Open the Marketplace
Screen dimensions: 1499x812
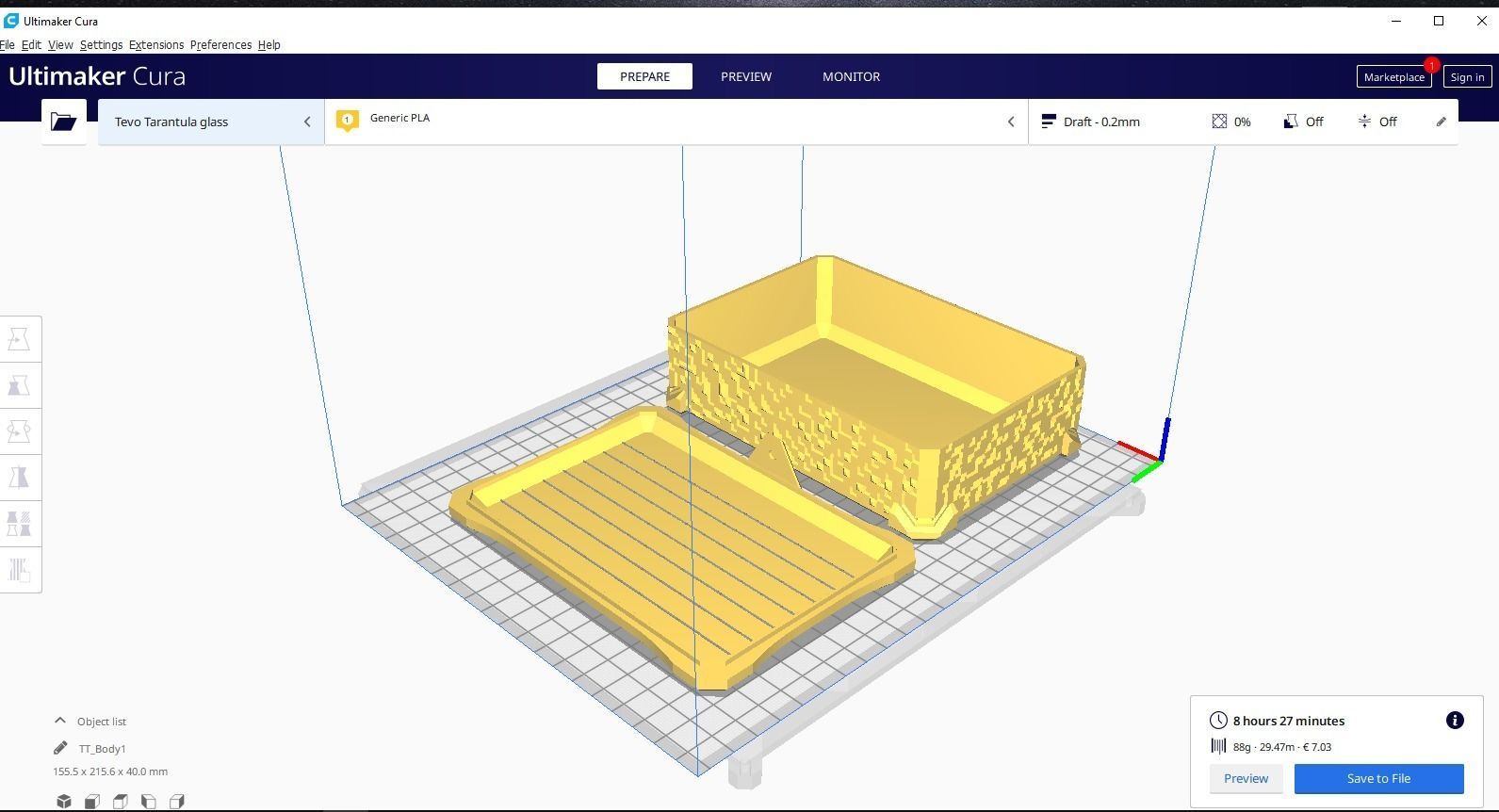(x=1393, y=77)
